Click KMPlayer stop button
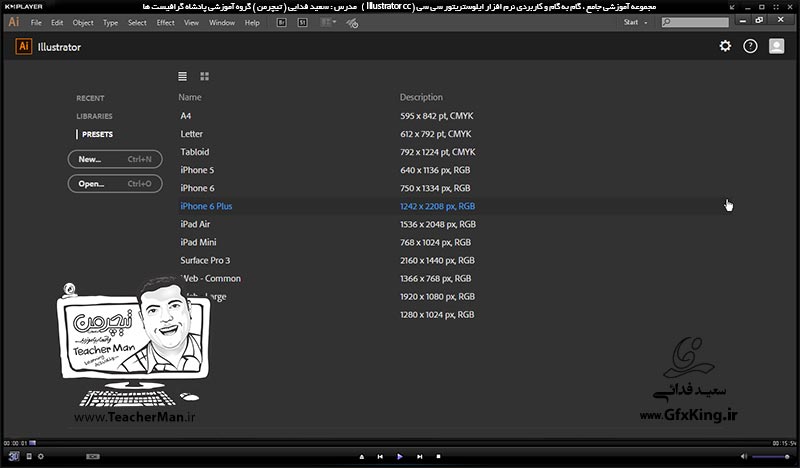The height and width of the screenshot is (468, 800). tap(438, 457)
